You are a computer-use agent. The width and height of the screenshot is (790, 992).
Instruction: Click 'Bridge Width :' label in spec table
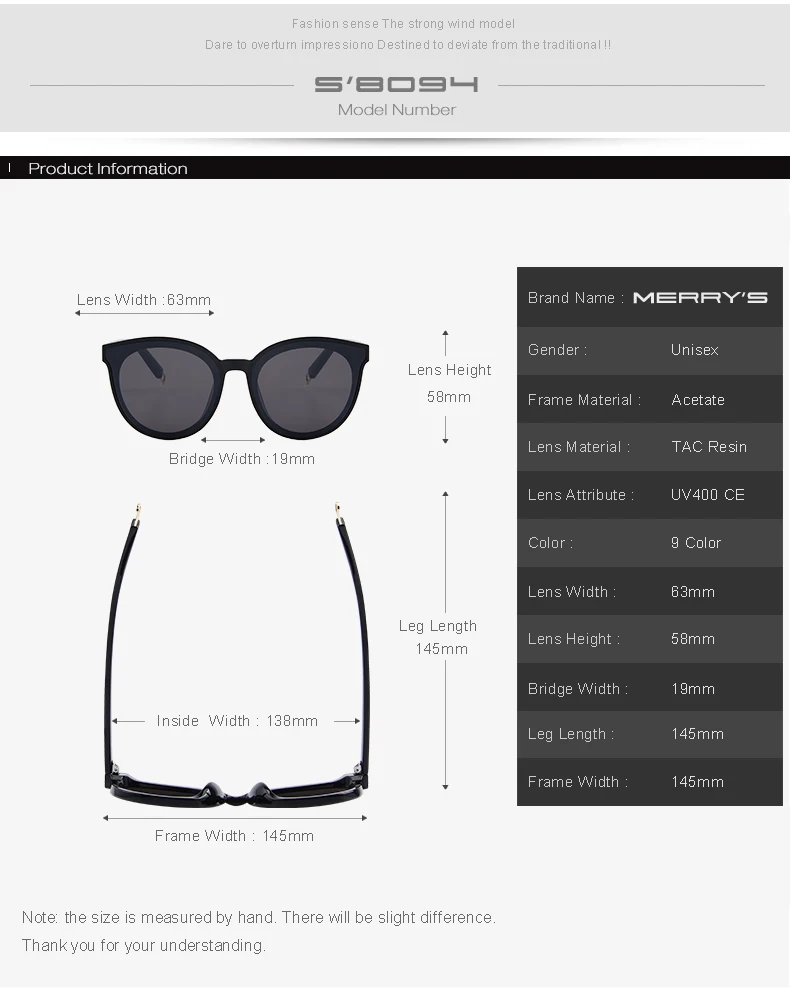[x=578, y=689]
